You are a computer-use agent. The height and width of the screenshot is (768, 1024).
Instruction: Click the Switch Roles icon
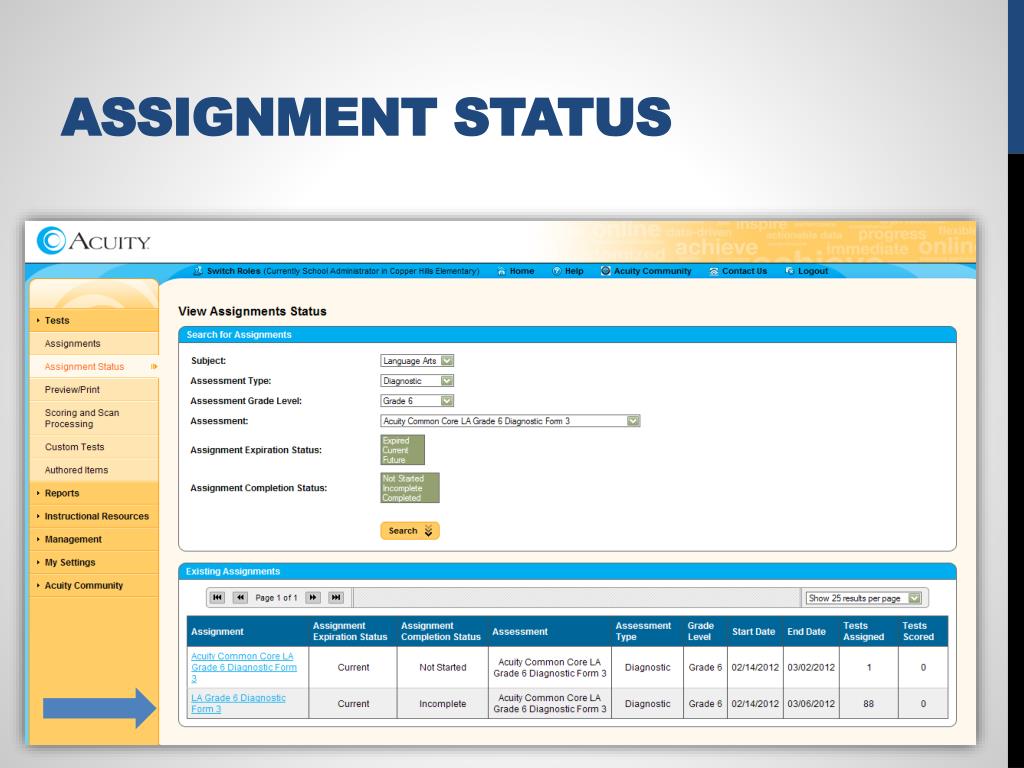(198, 271)
